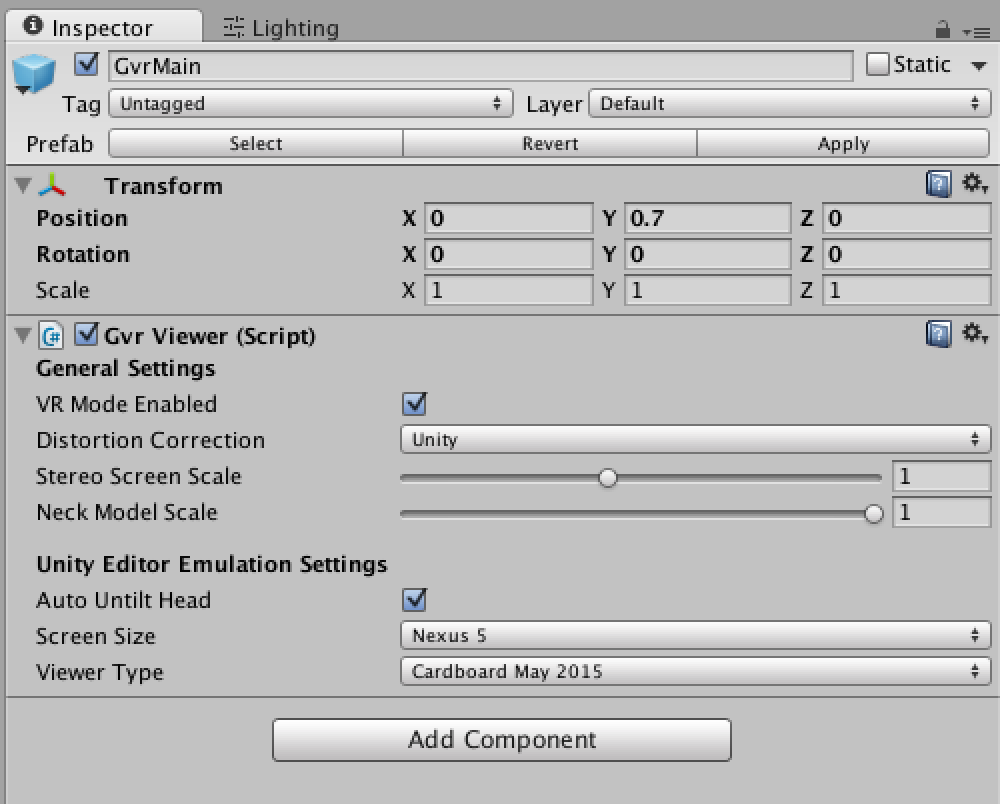The width and height of the screenshot is (1000, 804).
Task: Click the Rotation Y field
Action: point(707,254)
